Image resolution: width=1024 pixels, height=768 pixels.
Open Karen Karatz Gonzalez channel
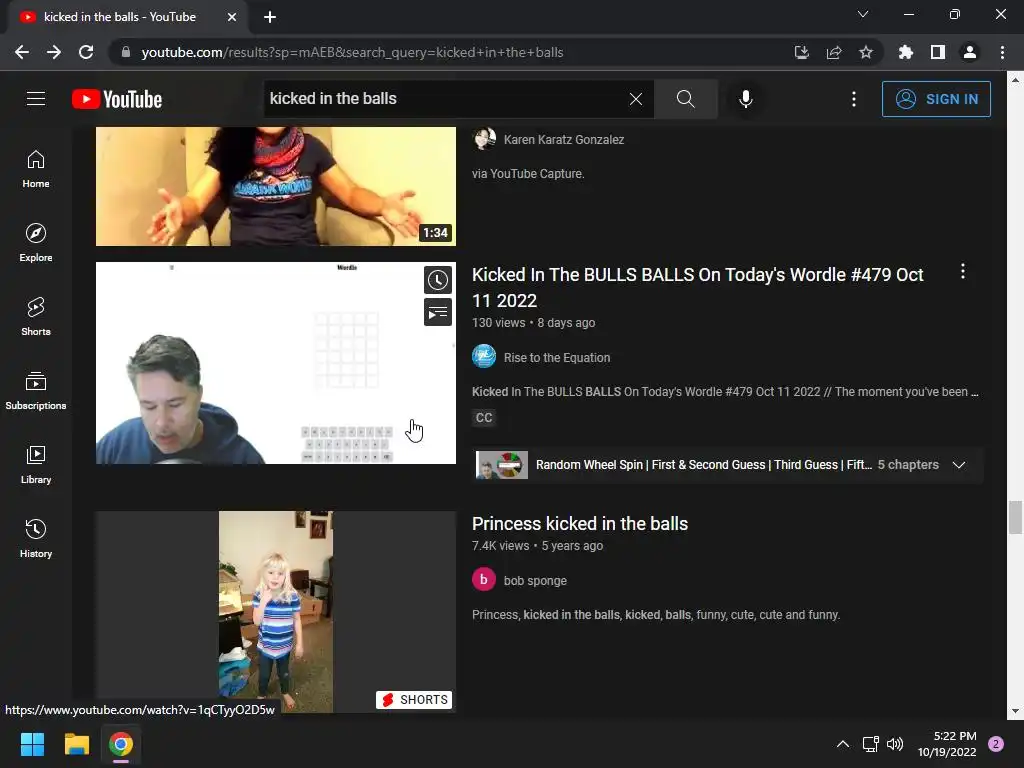pyautogui.click(x=564, y=140)
